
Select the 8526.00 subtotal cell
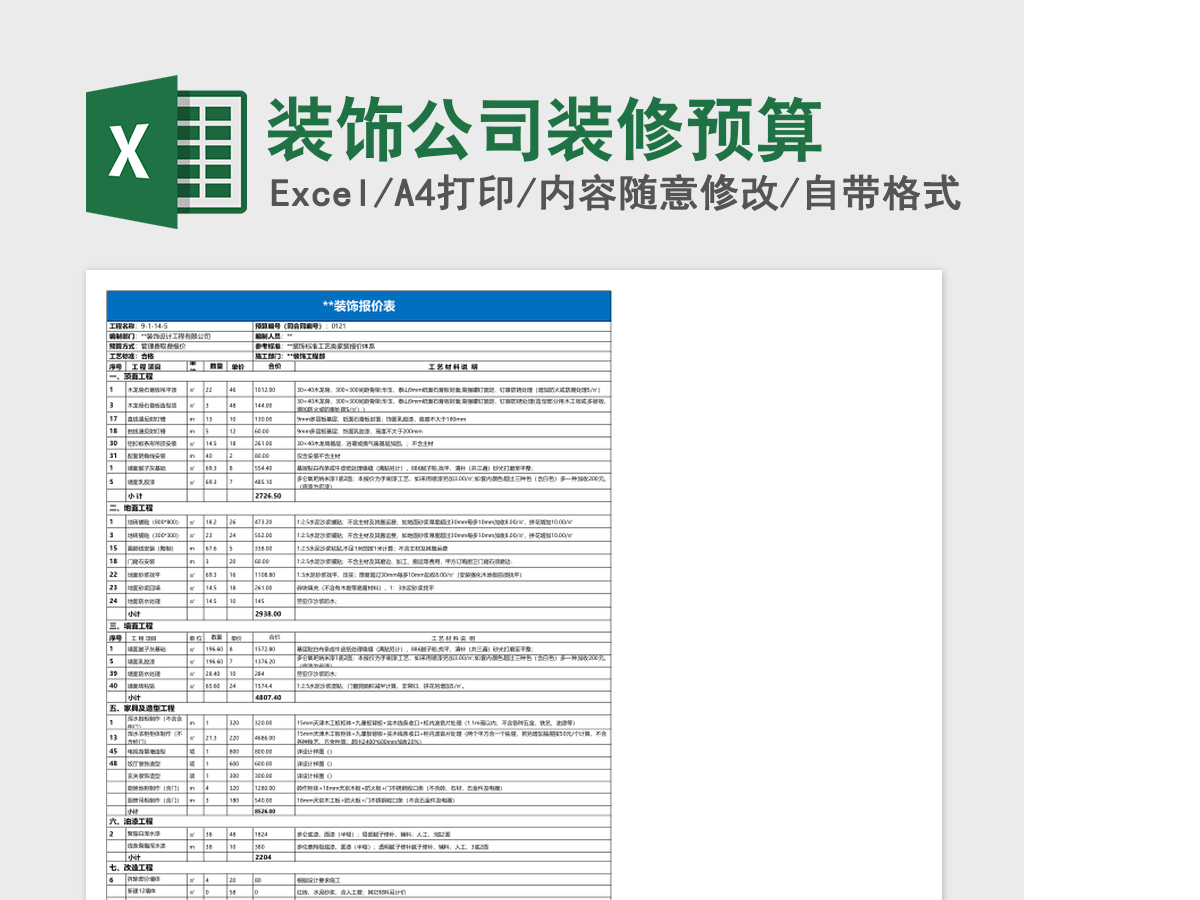(273, 811)
